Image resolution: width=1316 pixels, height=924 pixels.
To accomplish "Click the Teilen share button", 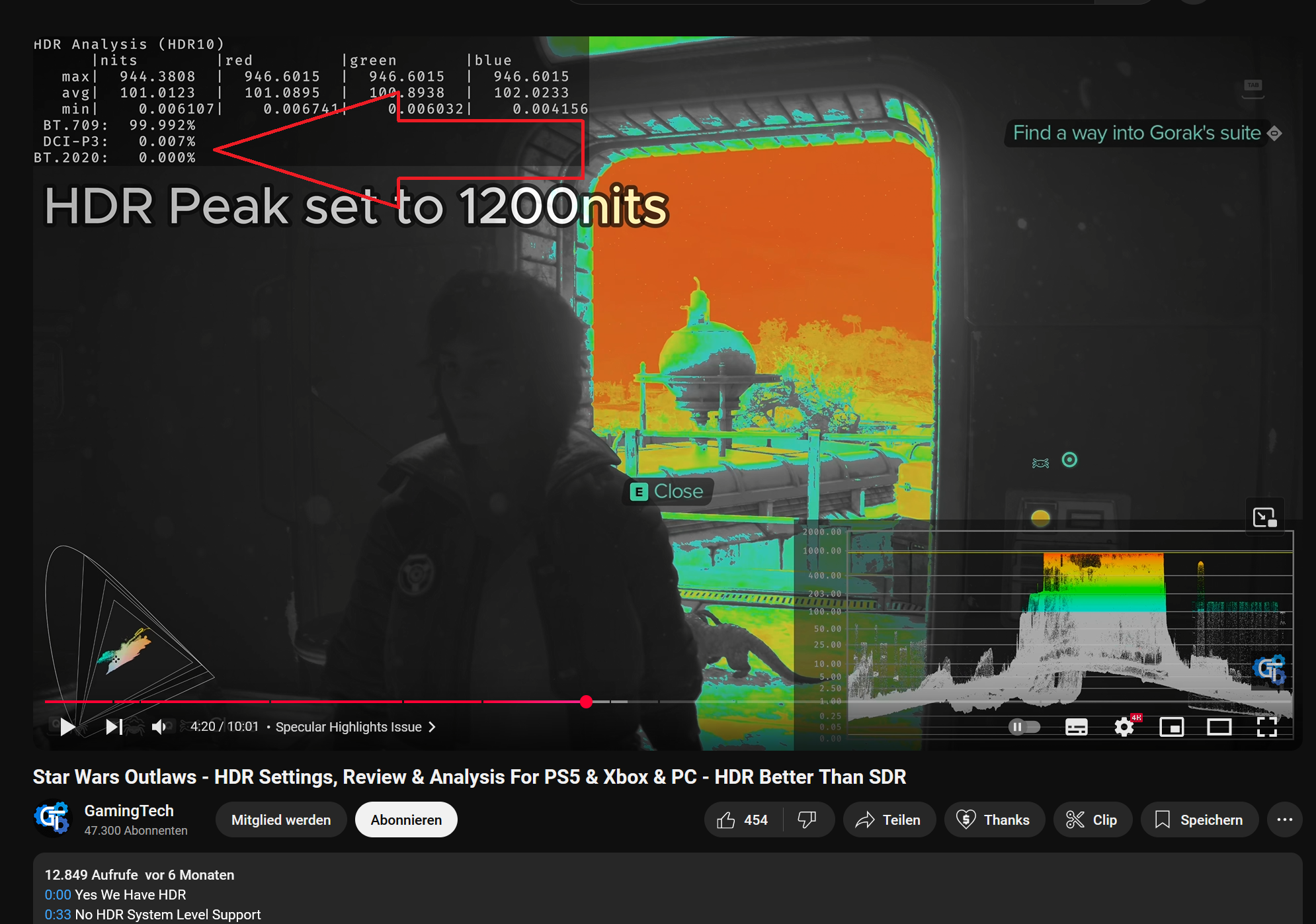I will [x=888, y=820].
